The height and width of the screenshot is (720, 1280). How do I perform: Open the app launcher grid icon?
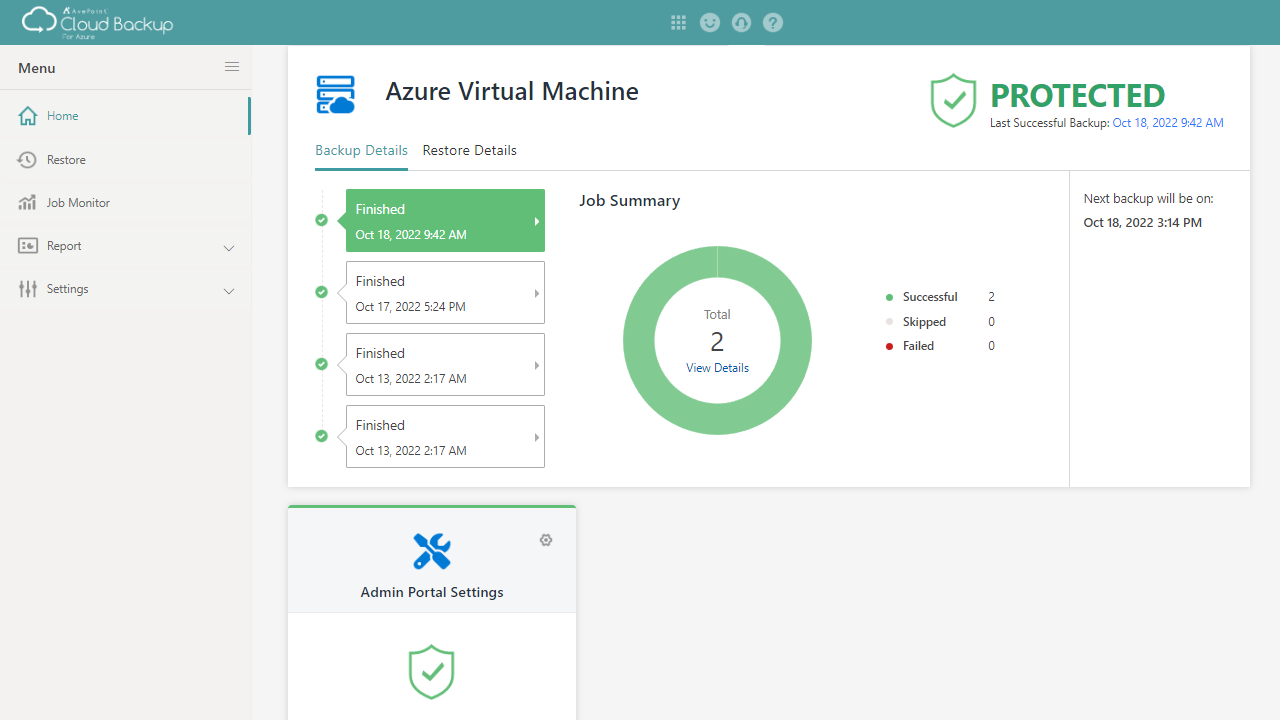[678, 22]
